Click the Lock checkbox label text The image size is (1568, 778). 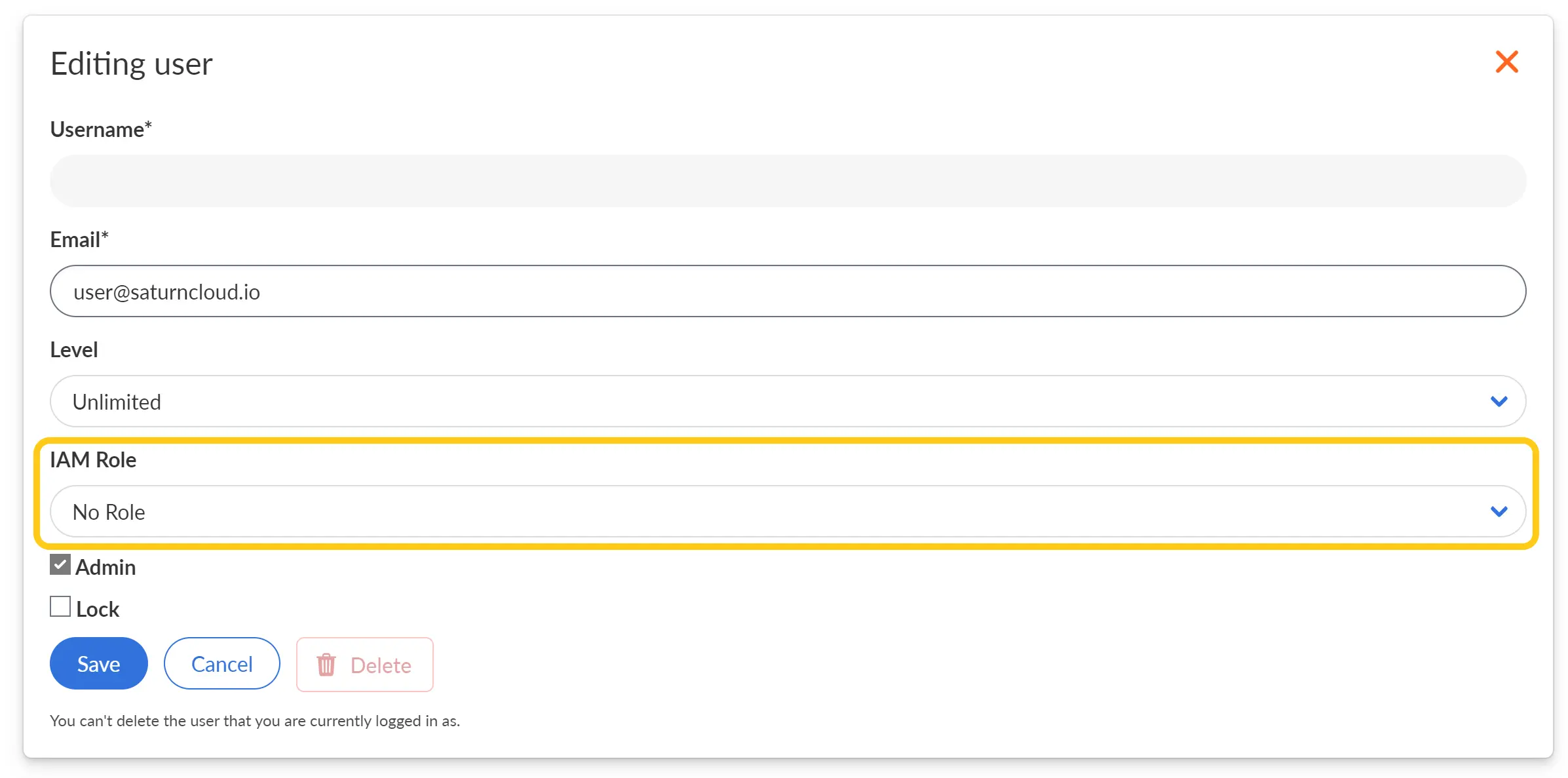tap(98, 609)
